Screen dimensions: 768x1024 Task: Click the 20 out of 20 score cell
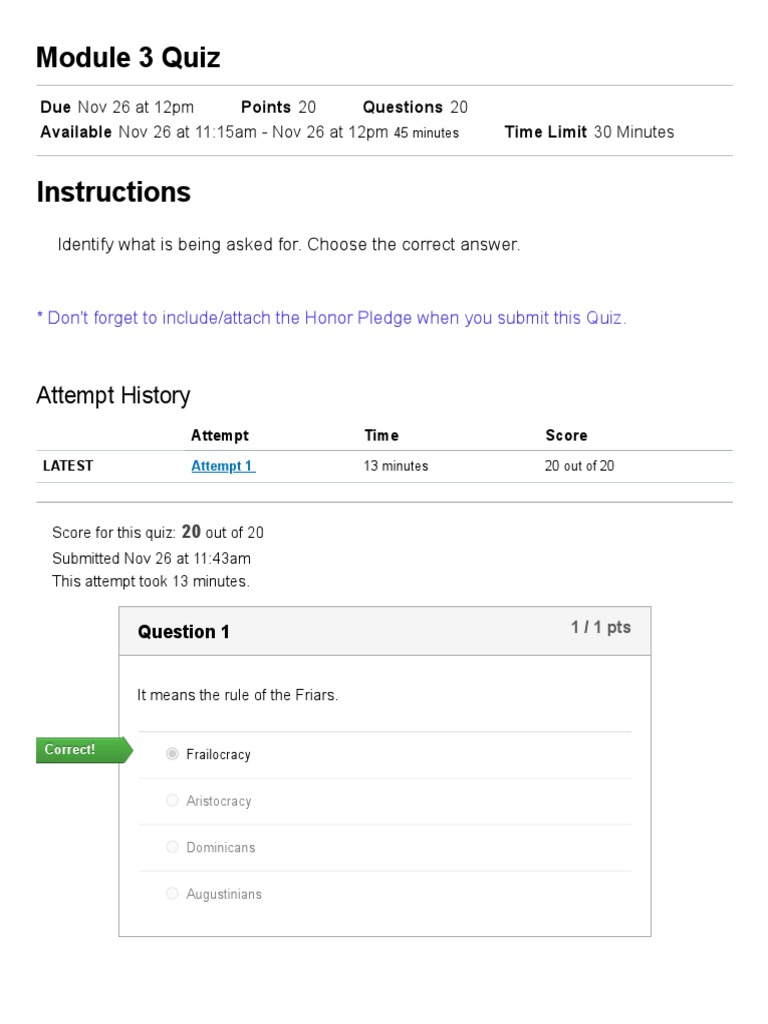[579, 466]
